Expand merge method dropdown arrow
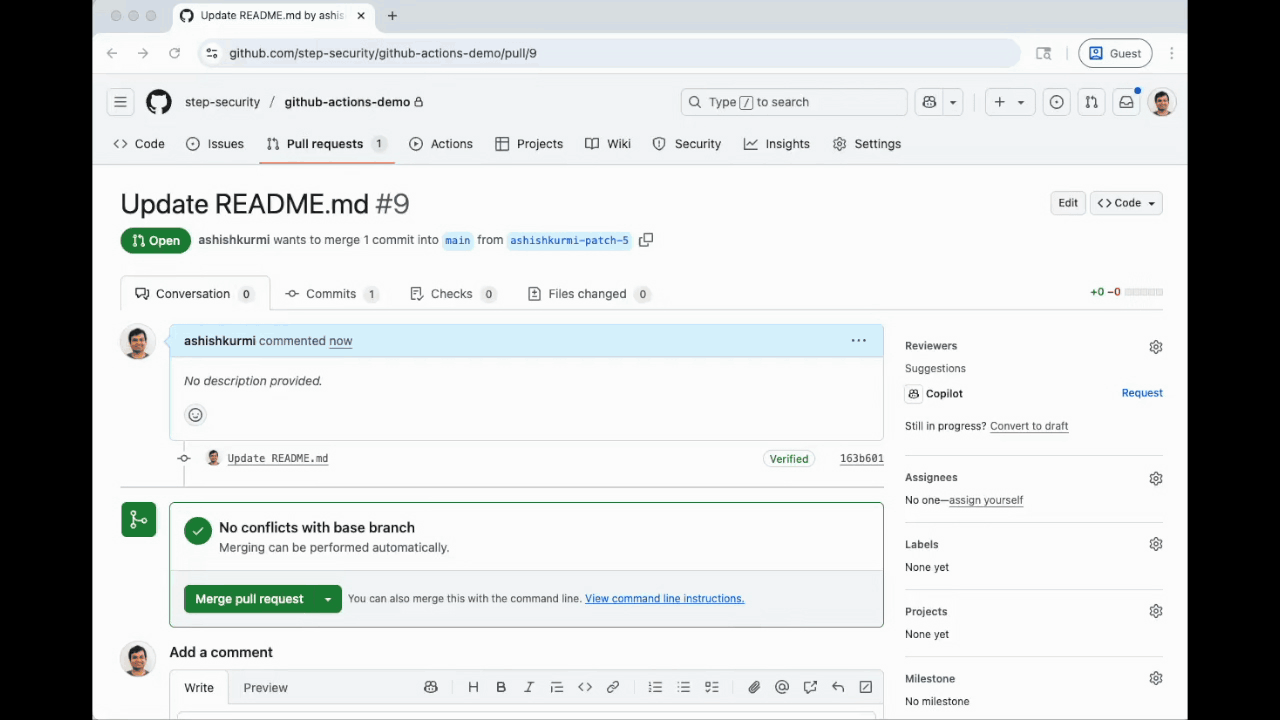This screenshot has width=1280, height=720. click(328, 599)
